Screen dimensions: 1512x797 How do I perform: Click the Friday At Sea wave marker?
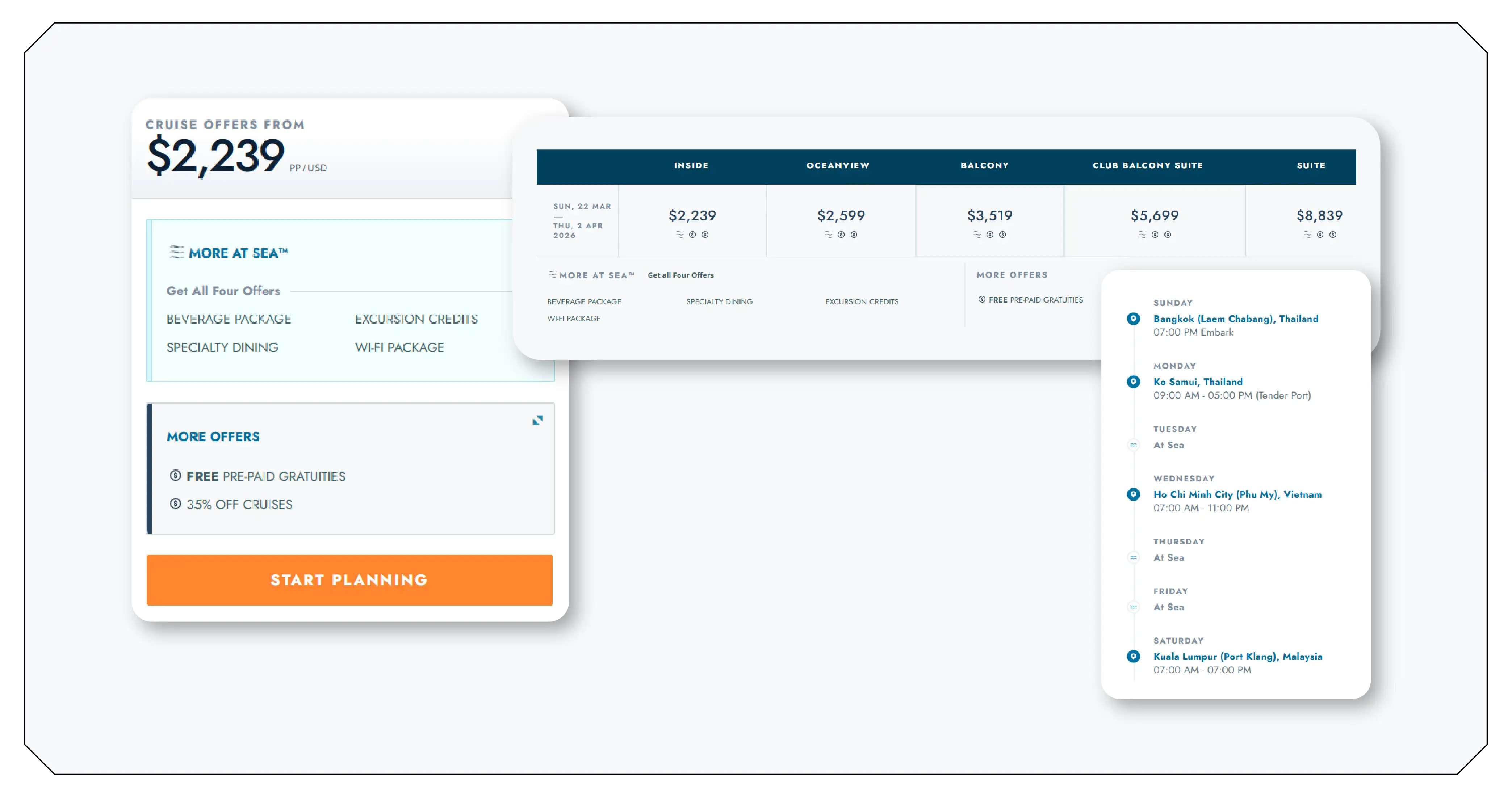click(x=1134, y=607)
